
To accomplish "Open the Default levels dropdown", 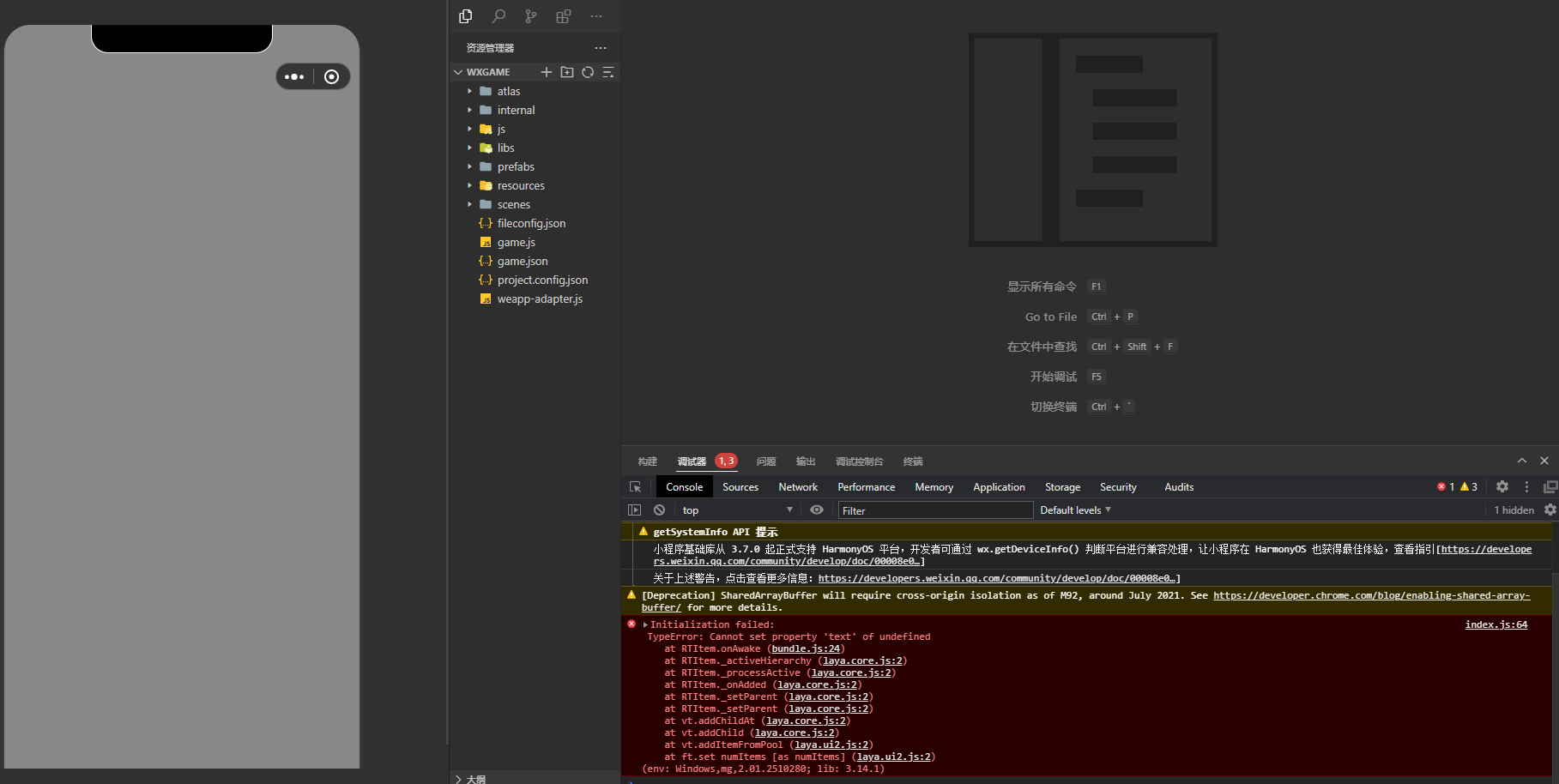I will (x=1075, y=510).
